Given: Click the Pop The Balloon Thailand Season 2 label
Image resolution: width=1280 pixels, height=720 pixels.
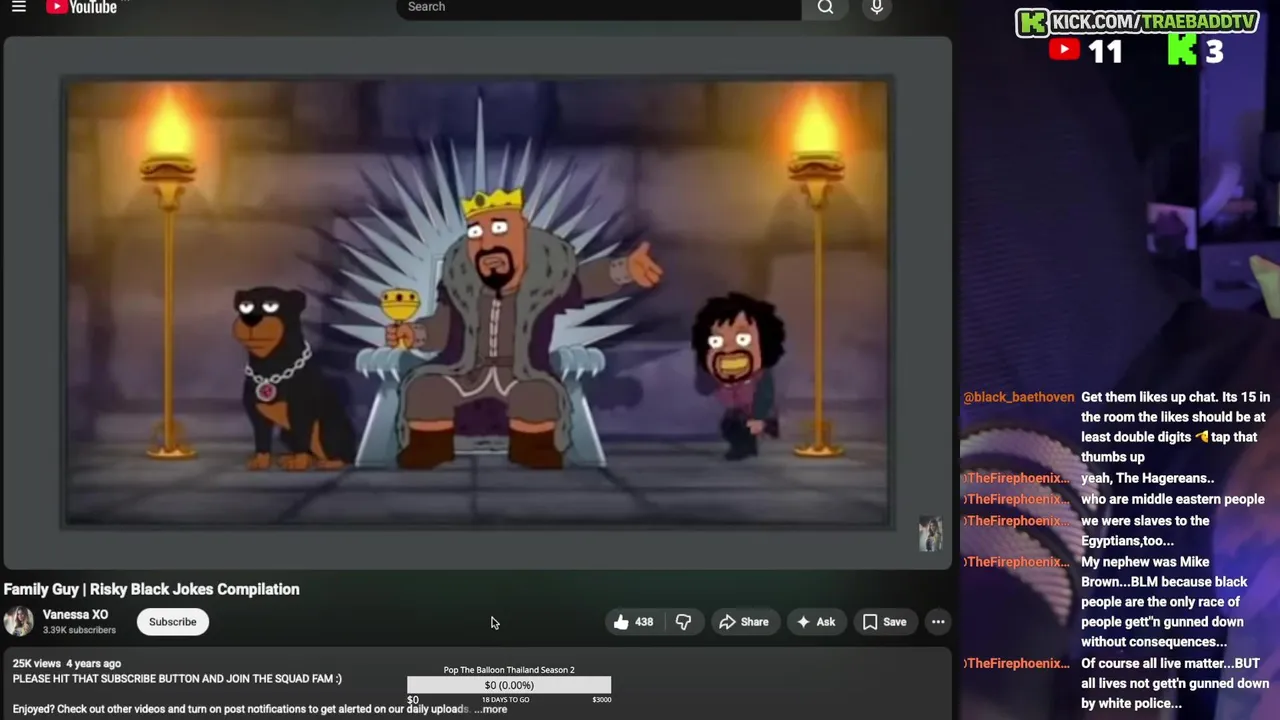Looking at the screenshot, I should tap(509, 670).
